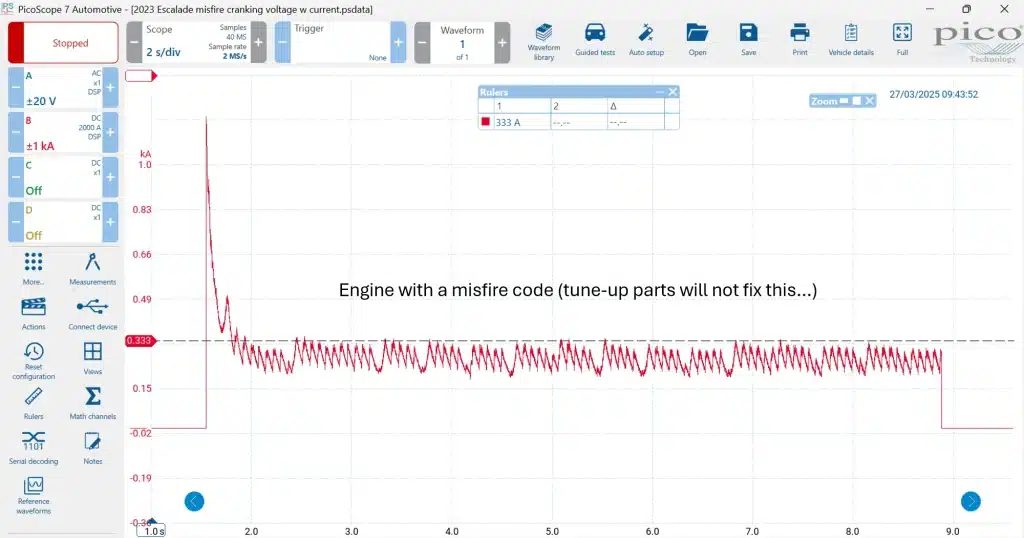Open the Views layout tool
The height and width of the screenshot is (538, 1024).
coord(92,358)
